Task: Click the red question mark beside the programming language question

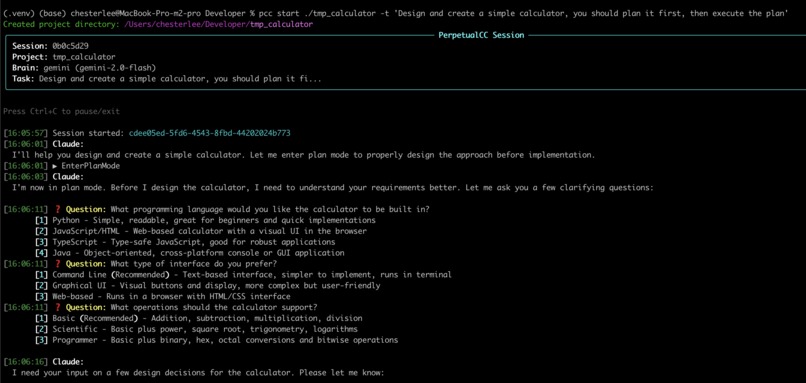Action: tap(57, 210)
